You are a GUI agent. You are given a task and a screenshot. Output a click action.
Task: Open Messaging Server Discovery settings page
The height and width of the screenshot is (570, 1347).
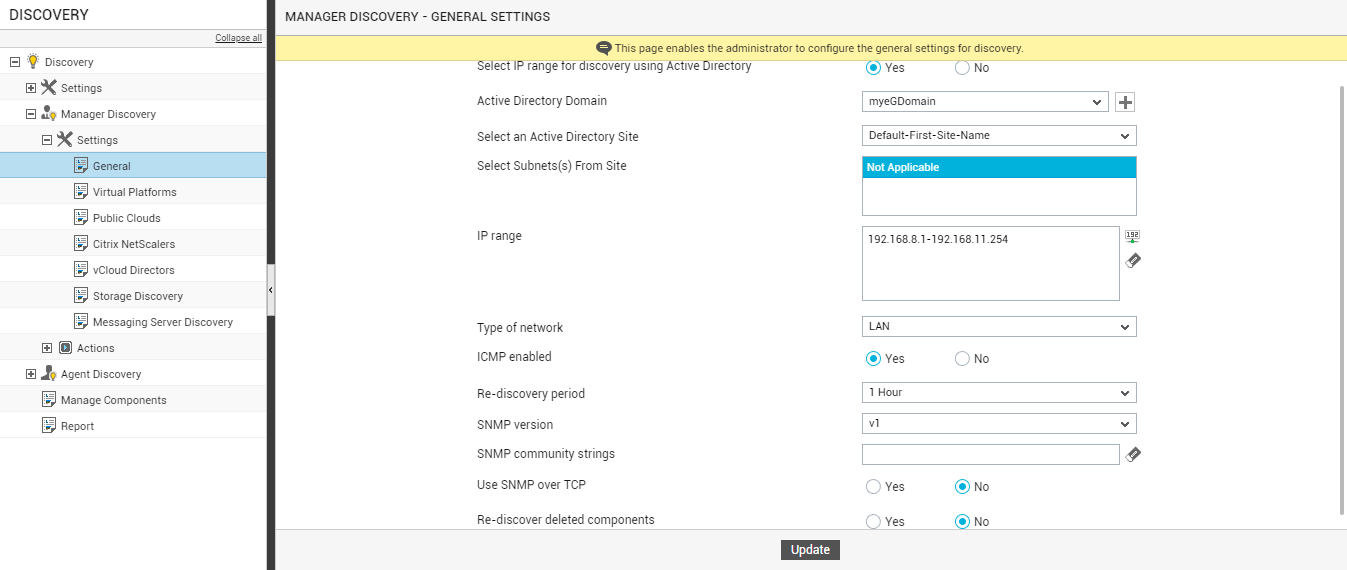(x=163, y=322)
